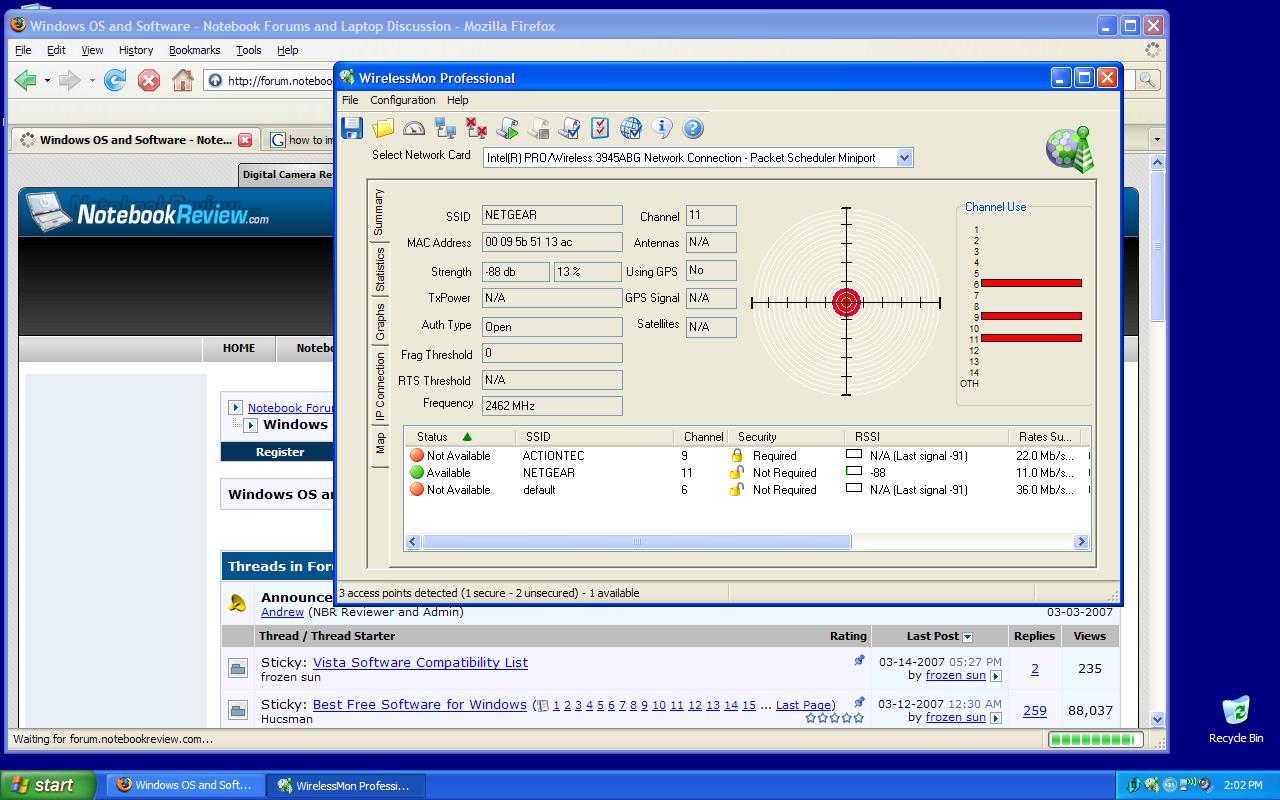This screenshot has height=800, width=1280.
Task: Switch to the Statistics side tab
Action: [x=379, y=270]
